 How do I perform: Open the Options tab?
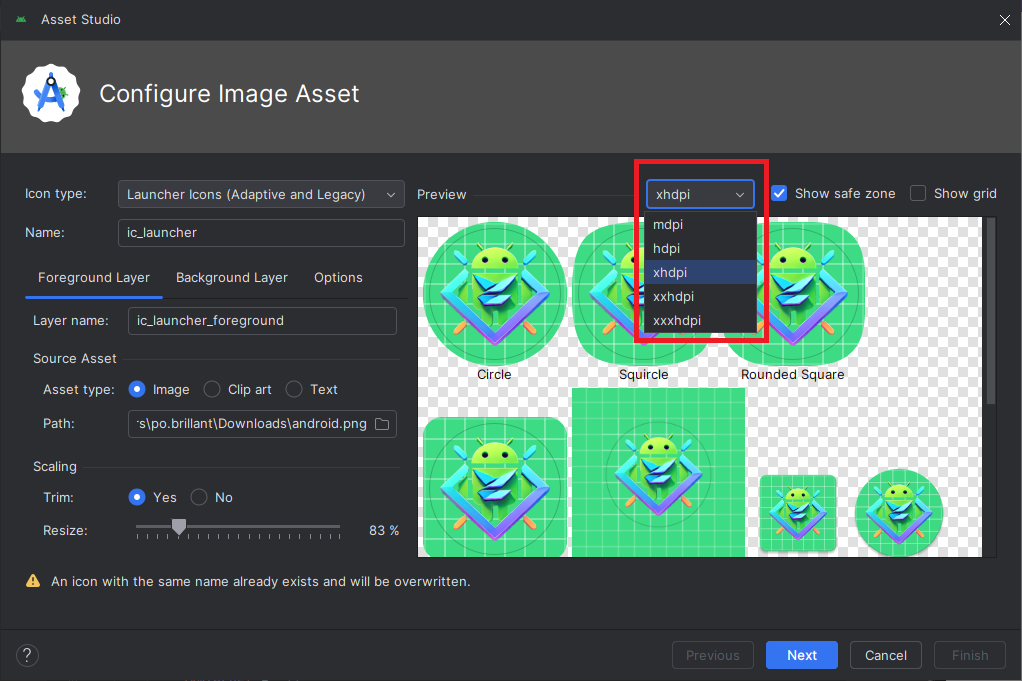[338, 278]
